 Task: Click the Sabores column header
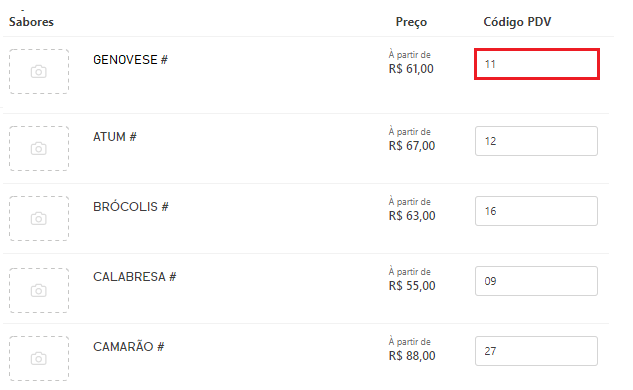point(31,22)
